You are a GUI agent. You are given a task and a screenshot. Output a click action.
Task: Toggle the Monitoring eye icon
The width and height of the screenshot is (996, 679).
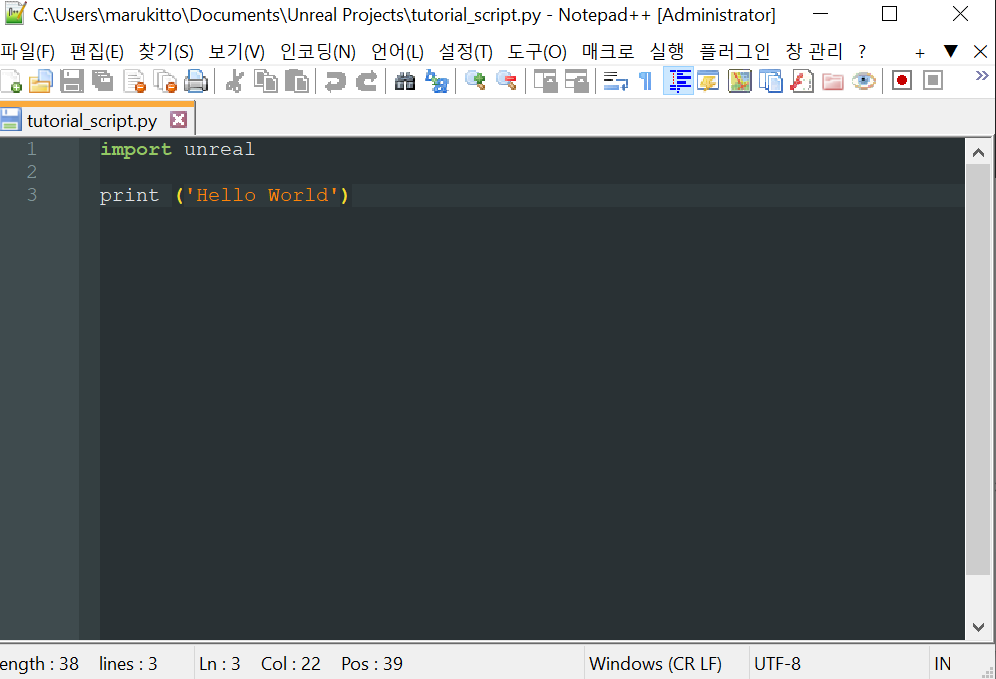click(864, 81)
